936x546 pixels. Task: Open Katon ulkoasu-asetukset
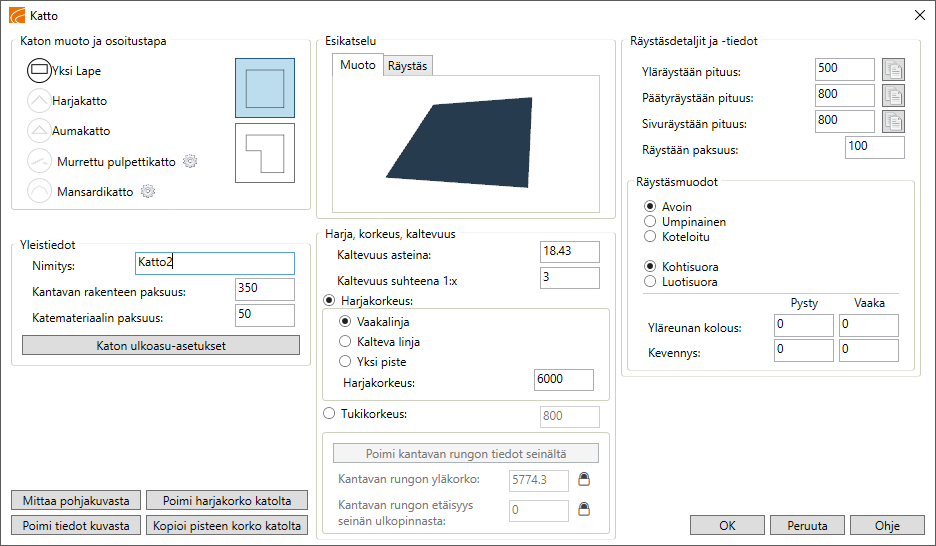tap(161, 345)
